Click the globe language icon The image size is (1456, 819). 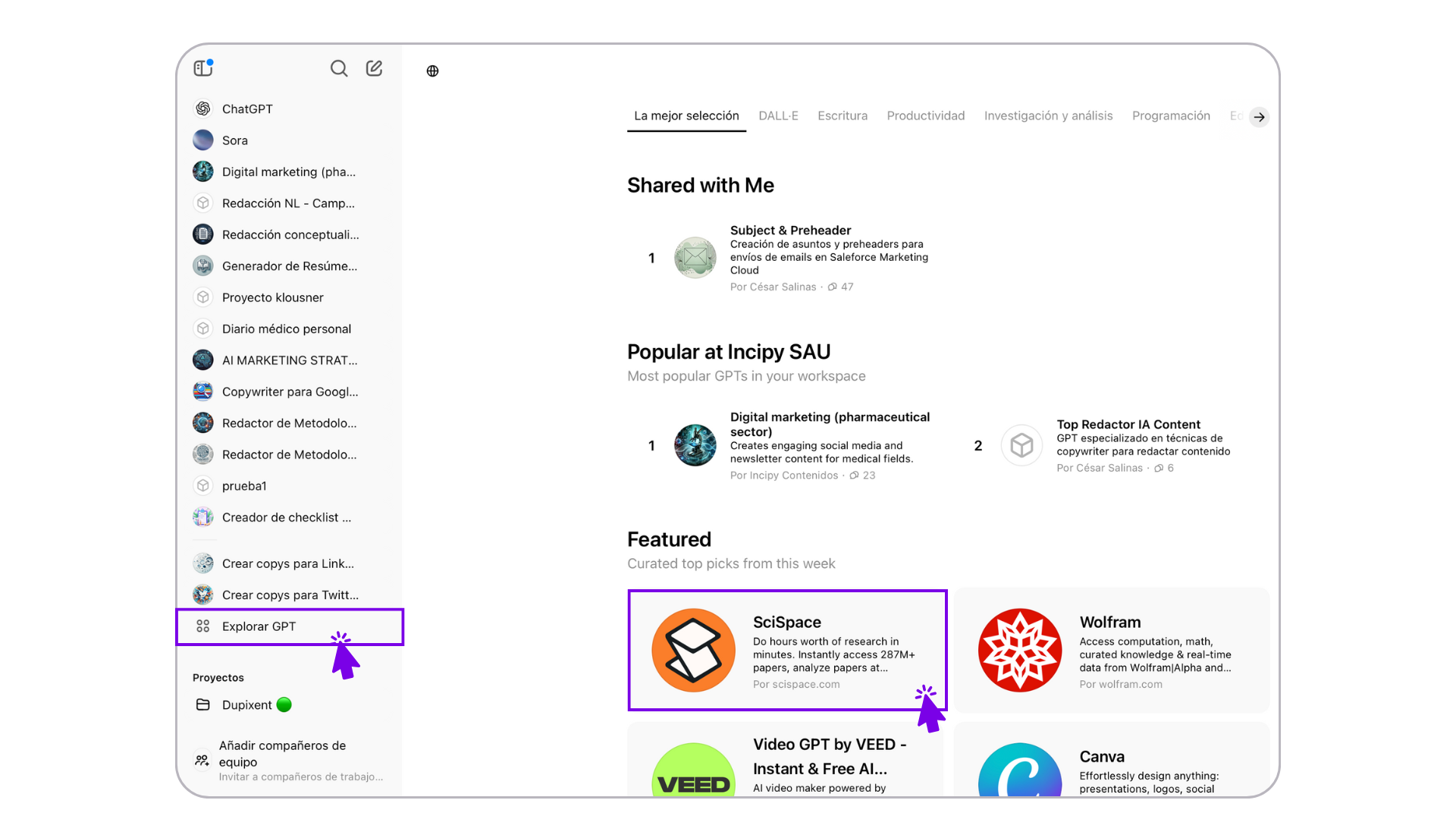point(432,71)
